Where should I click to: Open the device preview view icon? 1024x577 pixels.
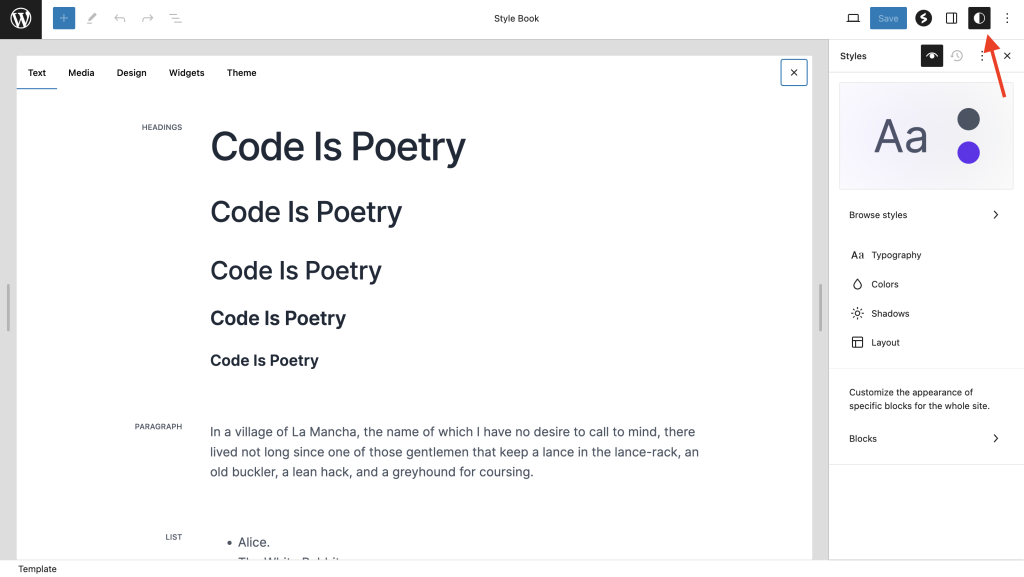click(853, 18)
